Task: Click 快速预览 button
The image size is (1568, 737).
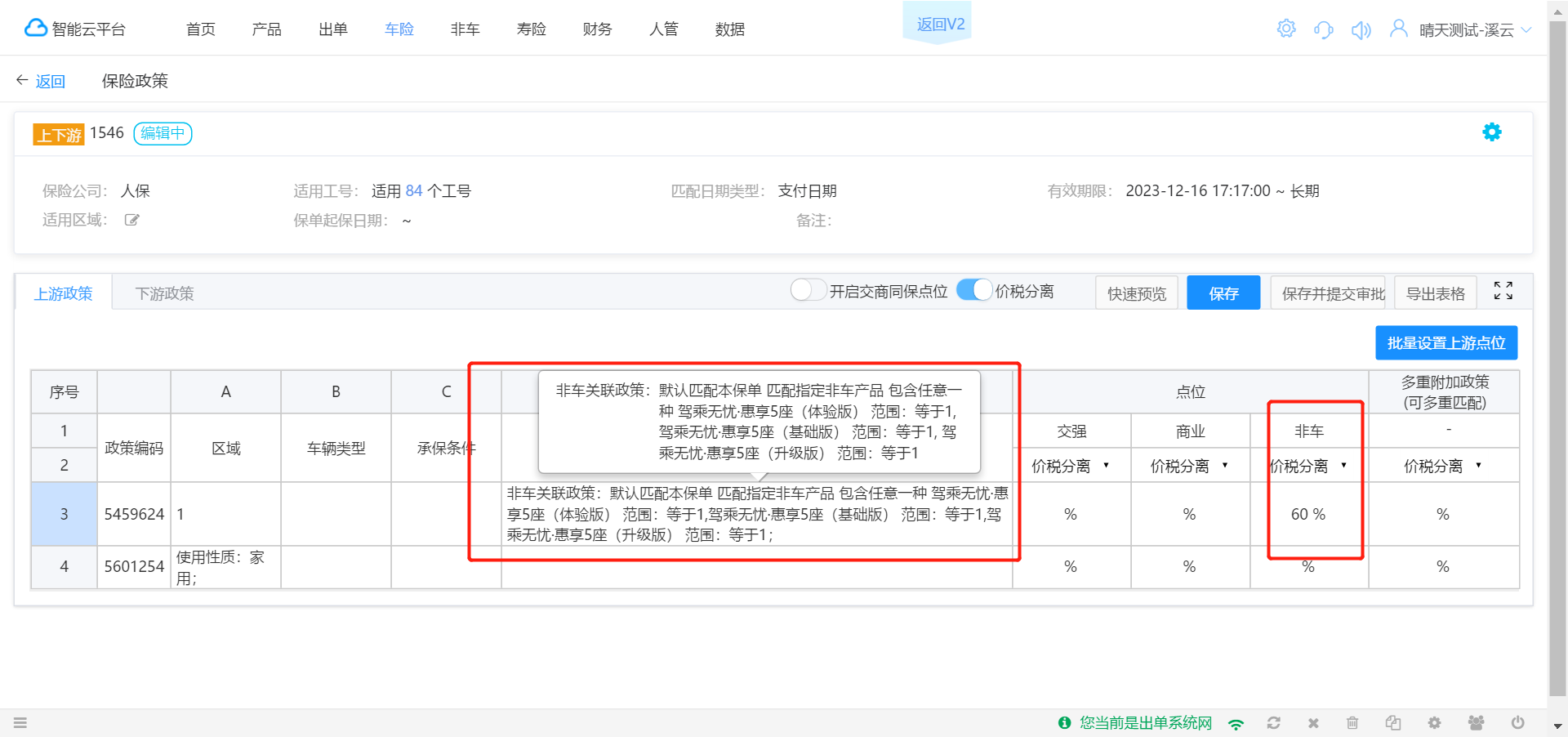Action: click(1137, 293)
